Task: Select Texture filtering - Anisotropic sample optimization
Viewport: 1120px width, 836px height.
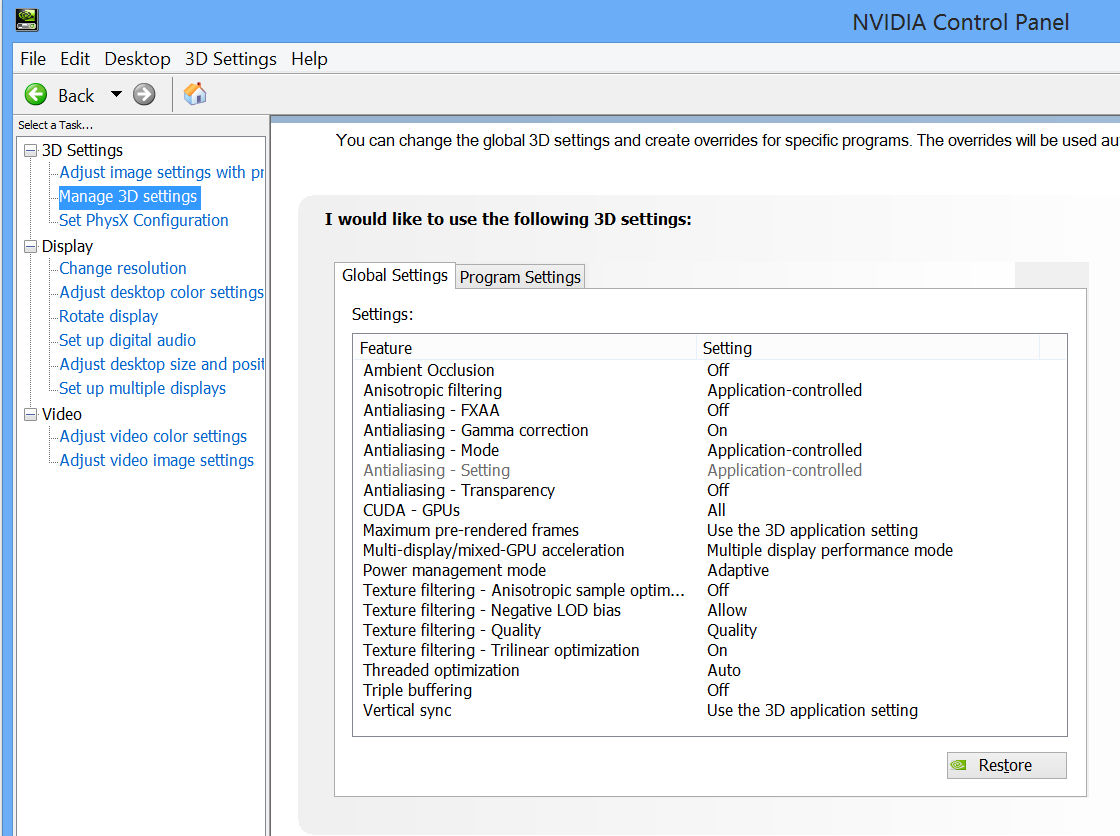Action: click(x=709, y=590)
